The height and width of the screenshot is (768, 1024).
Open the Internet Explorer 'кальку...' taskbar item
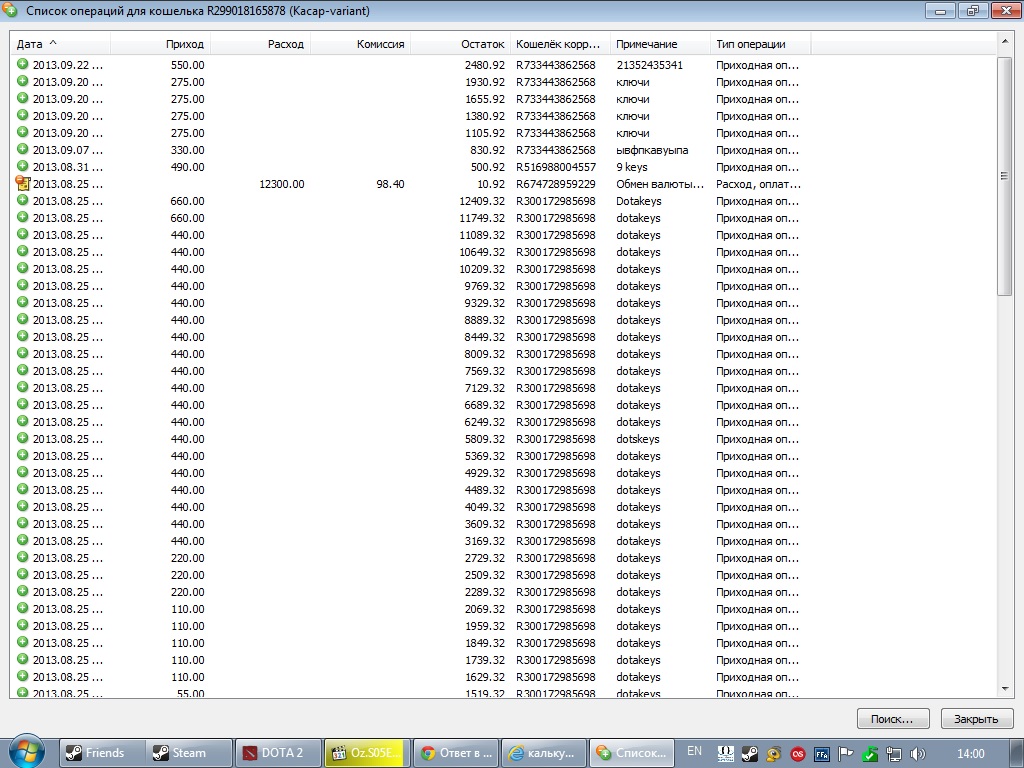click(544, 753)
